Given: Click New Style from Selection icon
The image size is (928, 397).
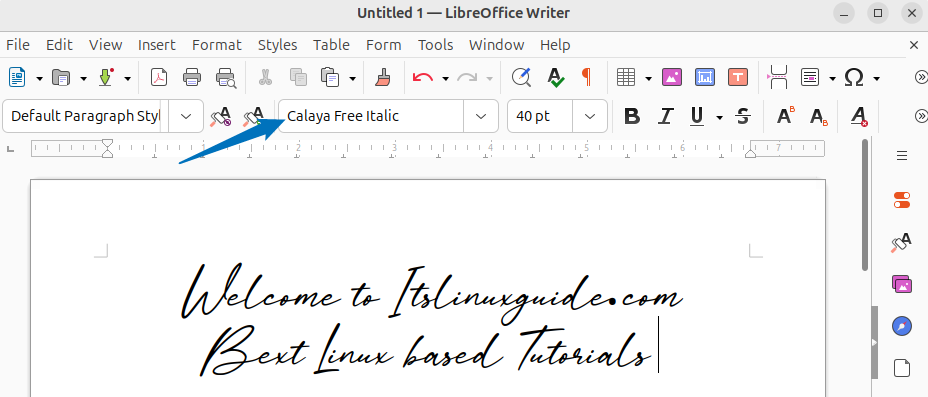Looking at the screenshot, I should [254, 116].
